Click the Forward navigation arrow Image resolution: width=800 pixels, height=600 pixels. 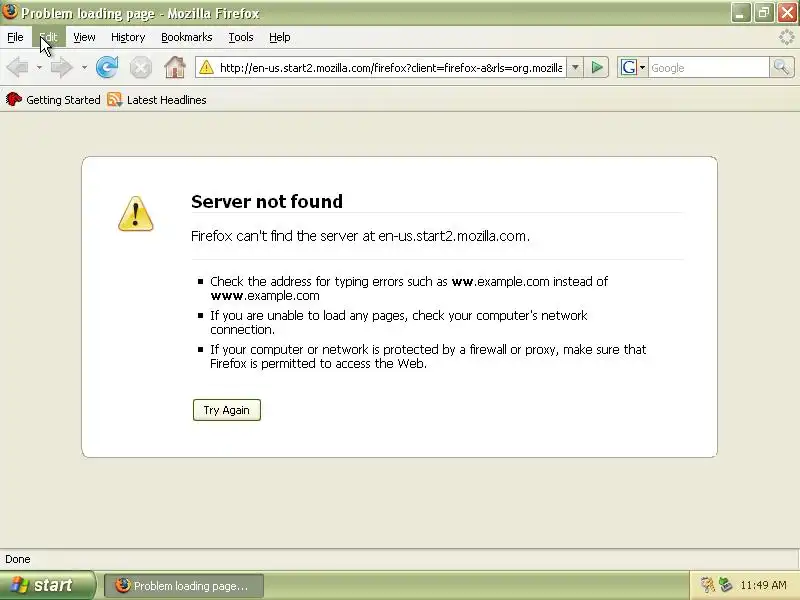click(x=61, y=67)
